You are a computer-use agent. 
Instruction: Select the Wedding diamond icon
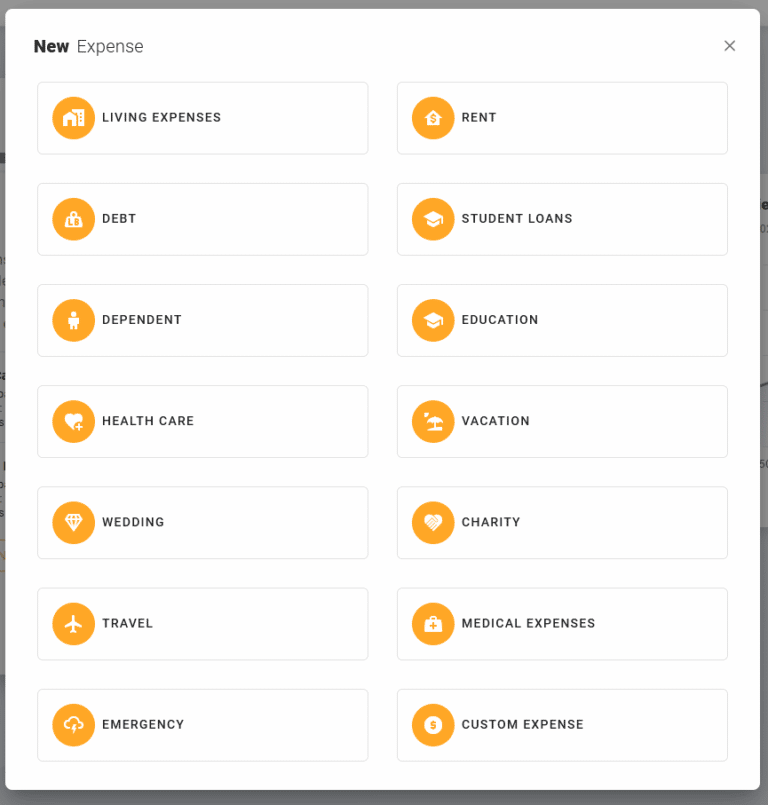click(x=73, y=522)
